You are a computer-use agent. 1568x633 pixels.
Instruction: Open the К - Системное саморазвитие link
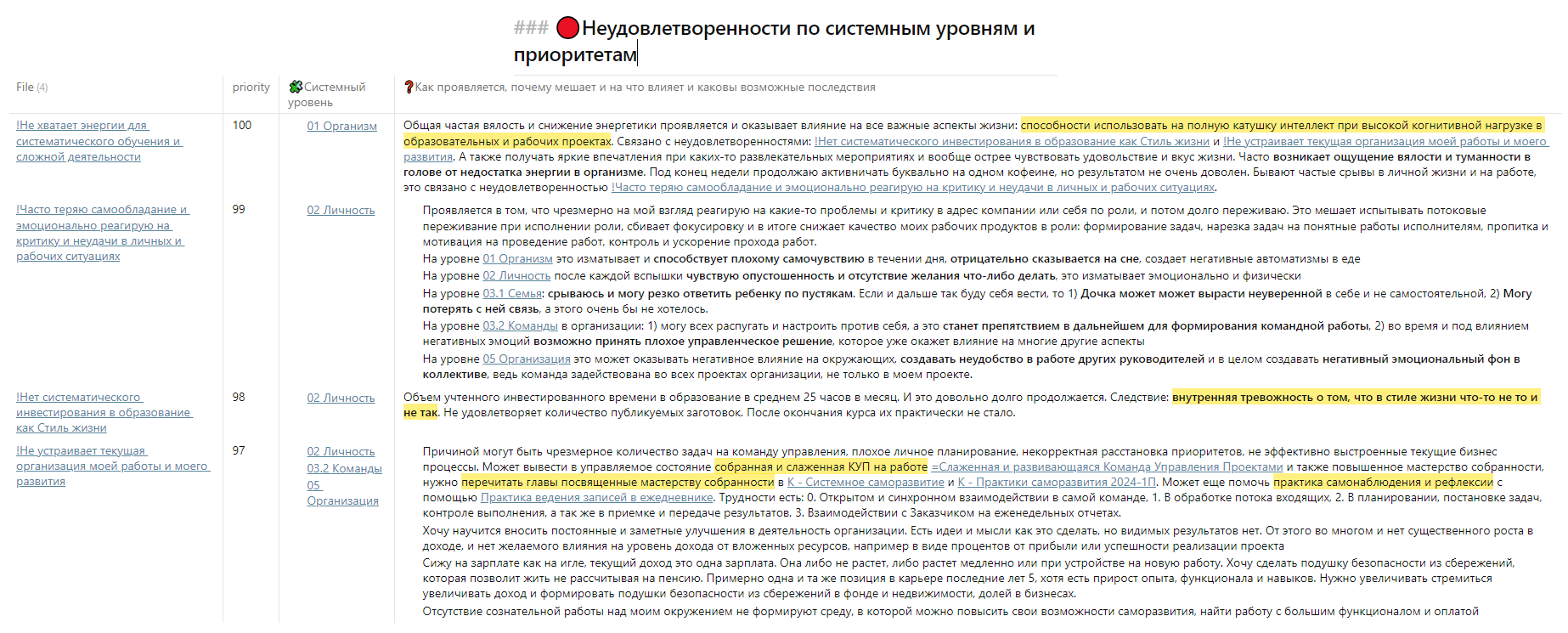pyautogui.click(x=865, y=482)
